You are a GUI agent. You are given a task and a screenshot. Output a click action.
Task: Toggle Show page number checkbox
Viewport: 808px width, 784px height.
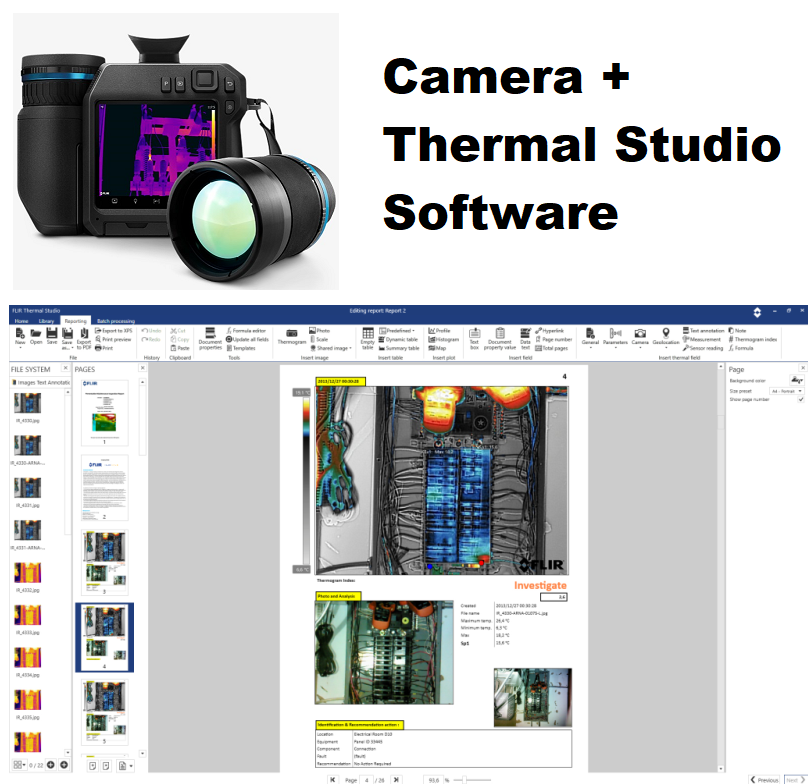[x=800, y=399]
